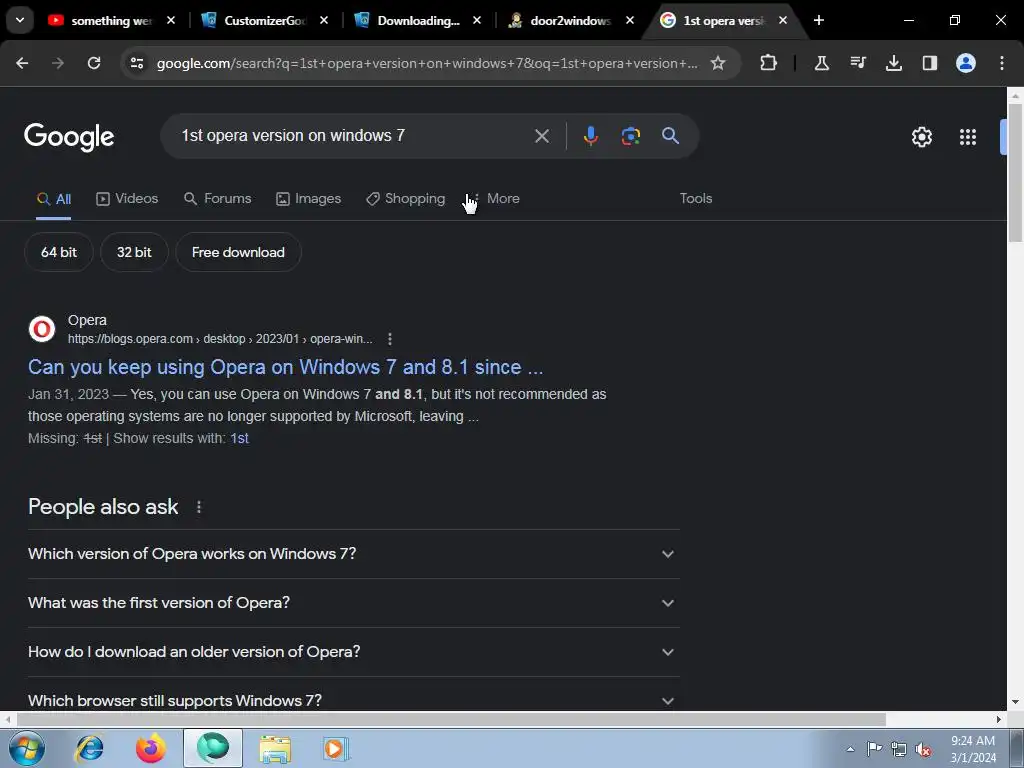Search by voice microphone icon
Screen dimensions: 1024x768
pyautogui.click(x=590, y=136)
